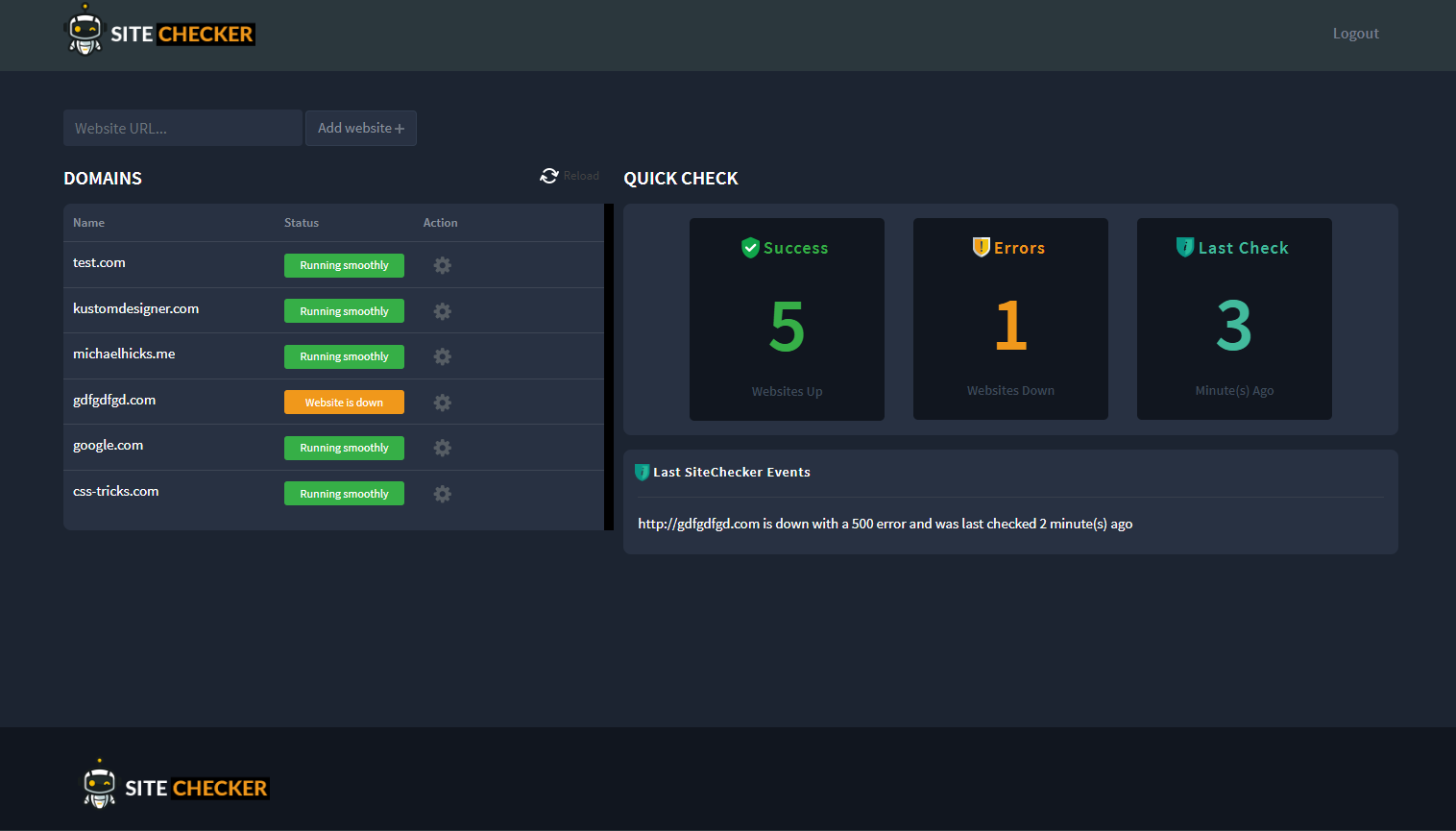Image resolution: width=1456 pixels, height=831 pixels.
Task: Click the orange Errors warning shield icon
Action: pos(981,248)
